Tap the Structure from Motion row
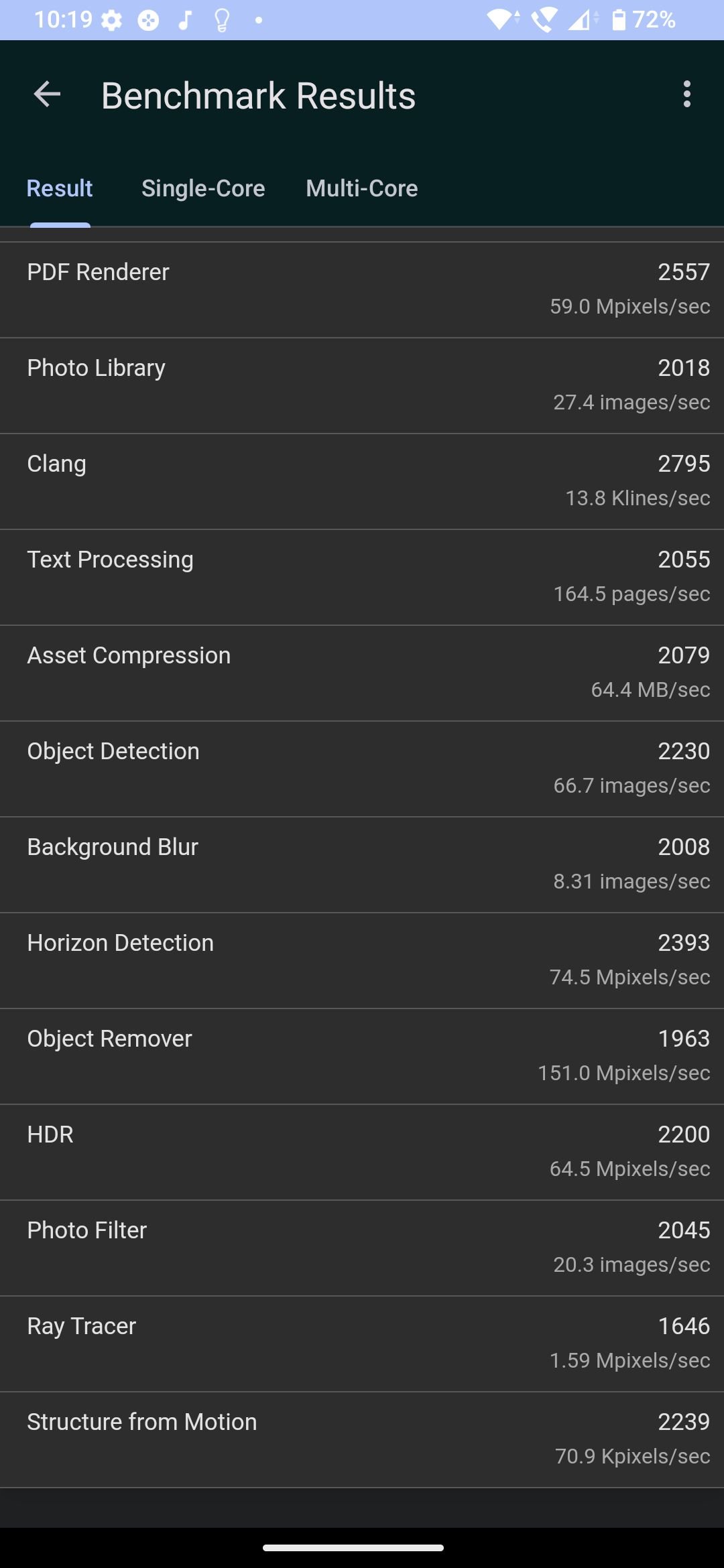This screenshot has width=724, height=1568. (362, 1439)
